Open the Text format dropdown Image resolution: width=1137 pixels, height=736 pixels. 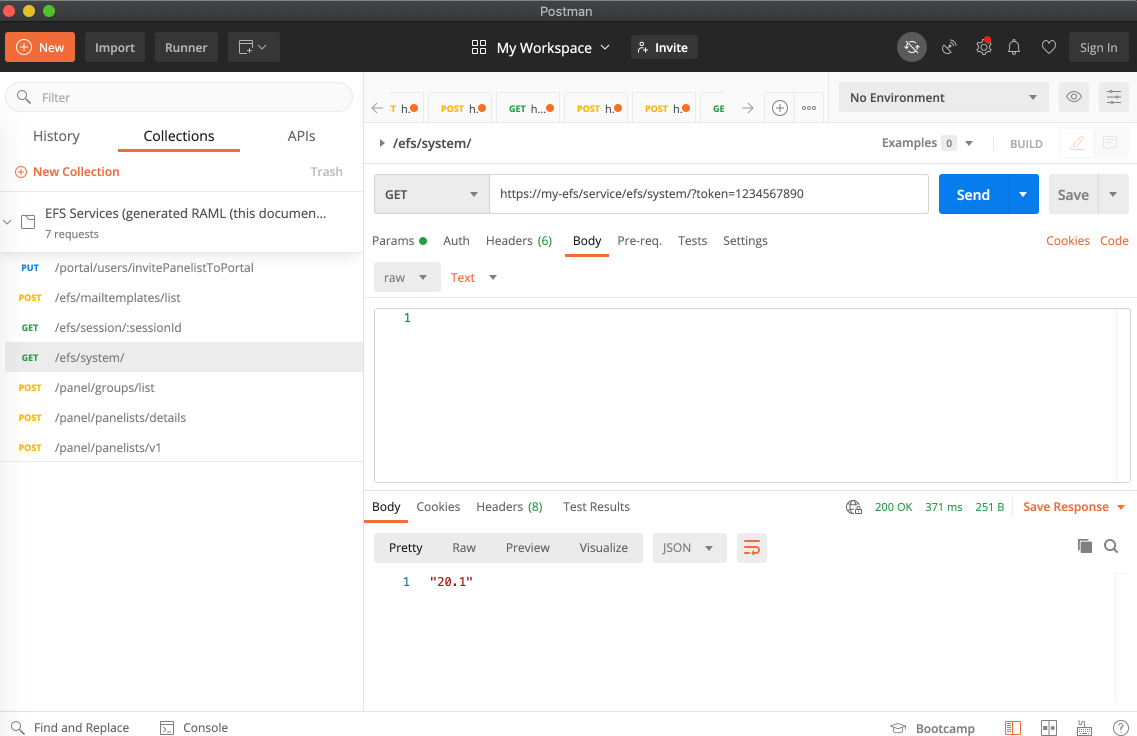click(474, 278)
